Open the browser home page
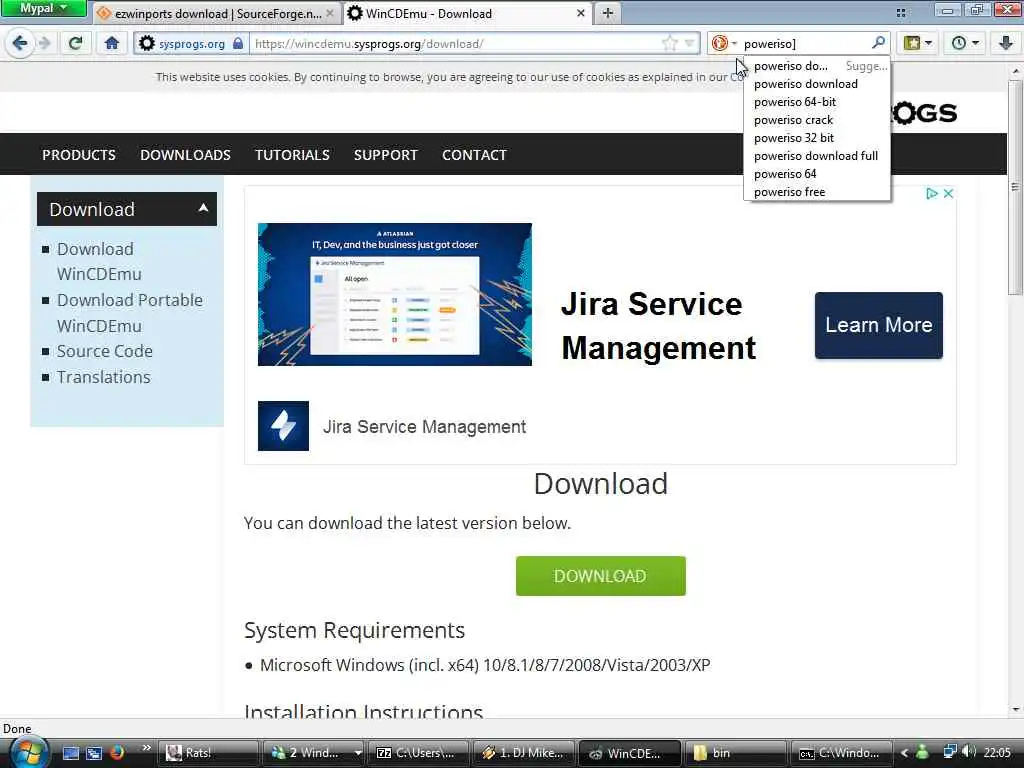 coord(112,44)
